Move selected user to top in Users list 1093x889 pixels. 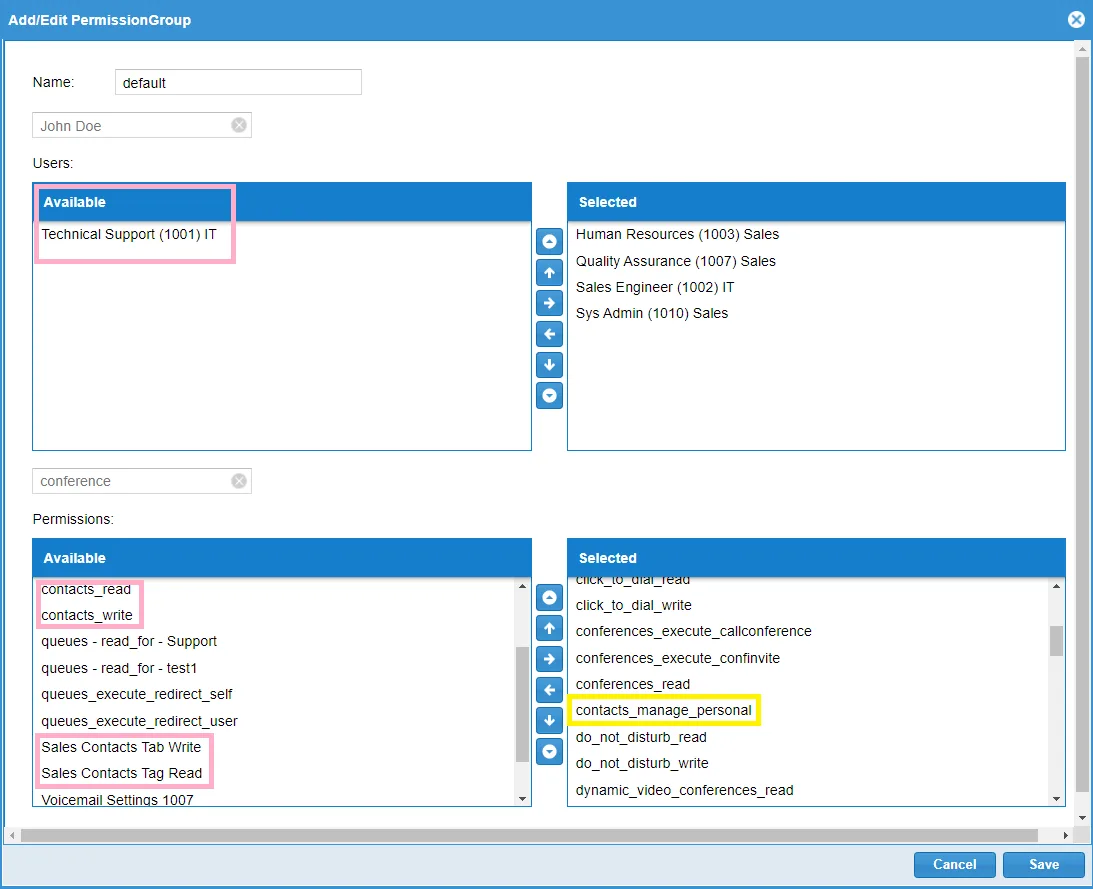coord(549,242)
